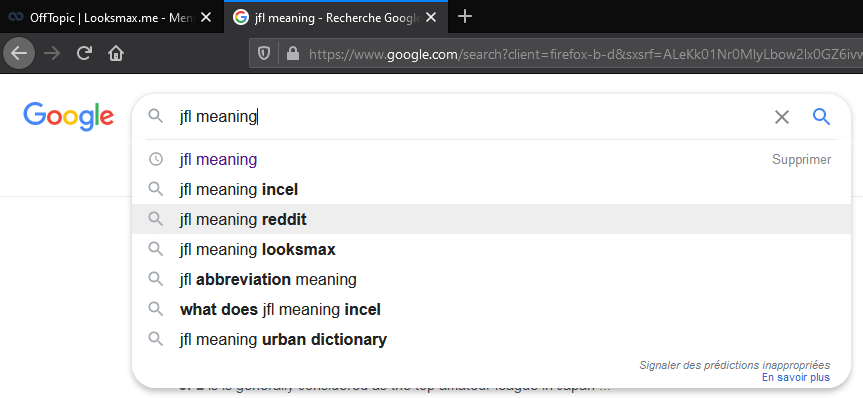Close the OffTopic Looksmax.me tab

(x=206, y=17)
